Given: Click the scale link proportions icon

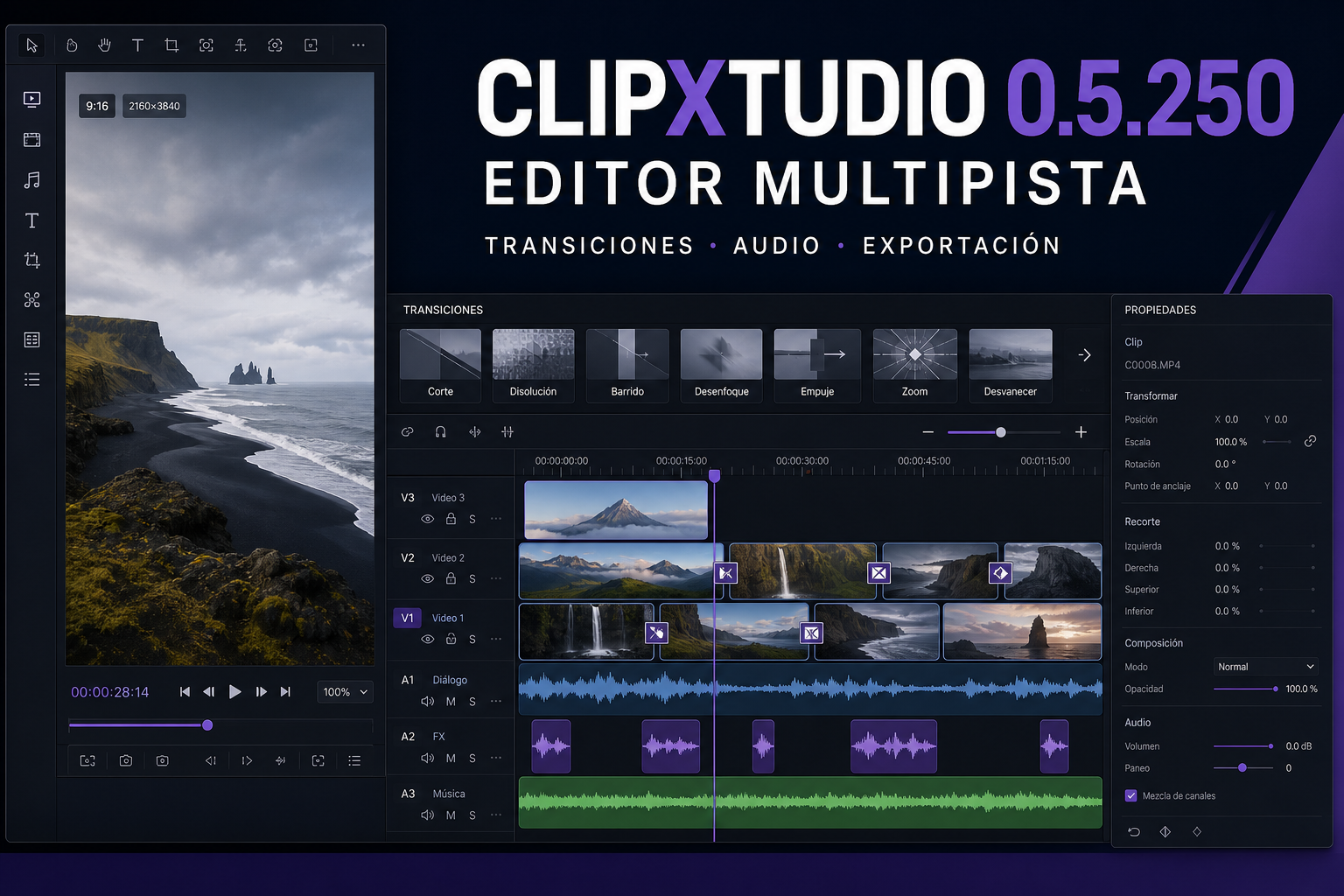Looking at the screenshot, I should [x=1310, y=442].
